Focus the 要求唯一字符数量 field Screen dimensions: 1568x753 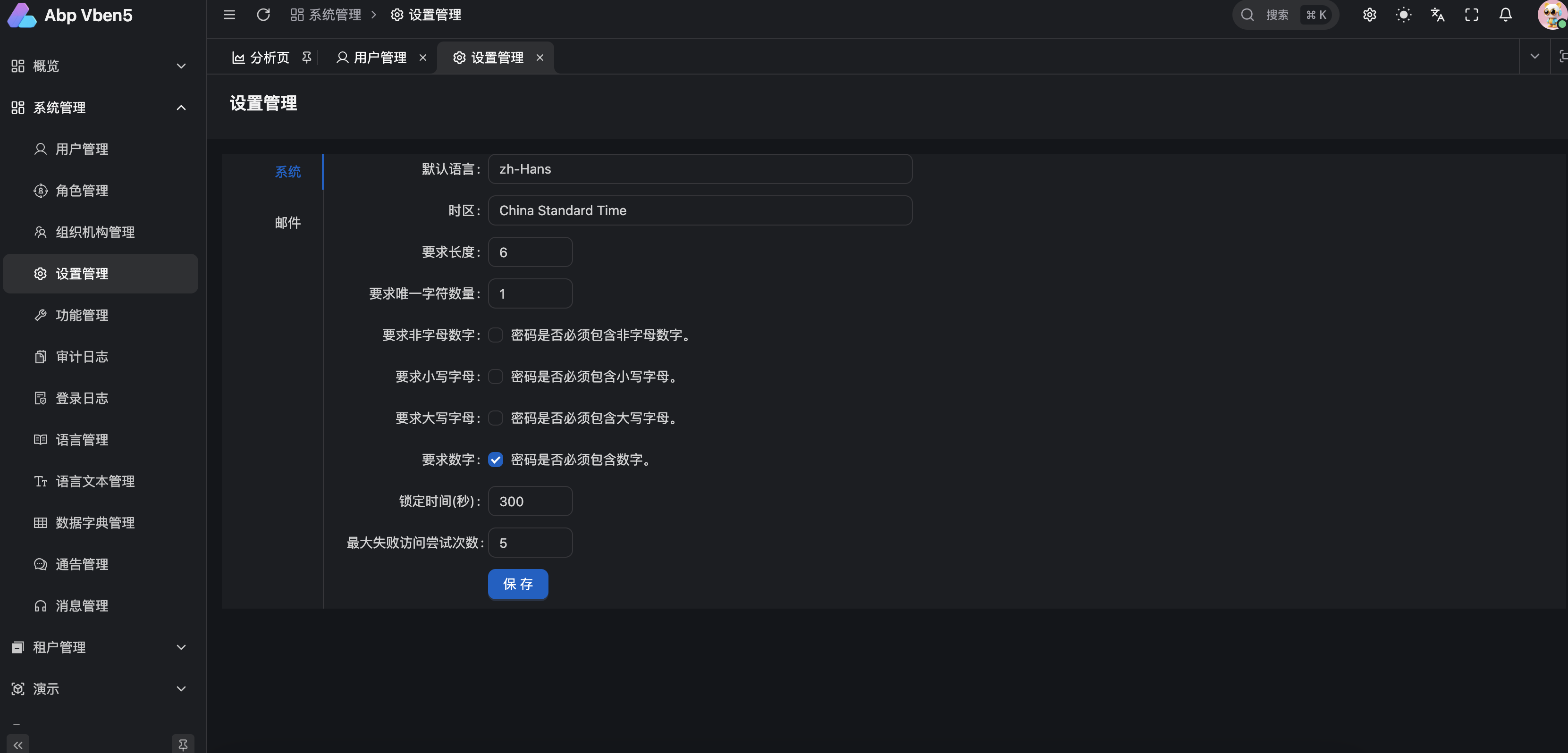[530, 294]
